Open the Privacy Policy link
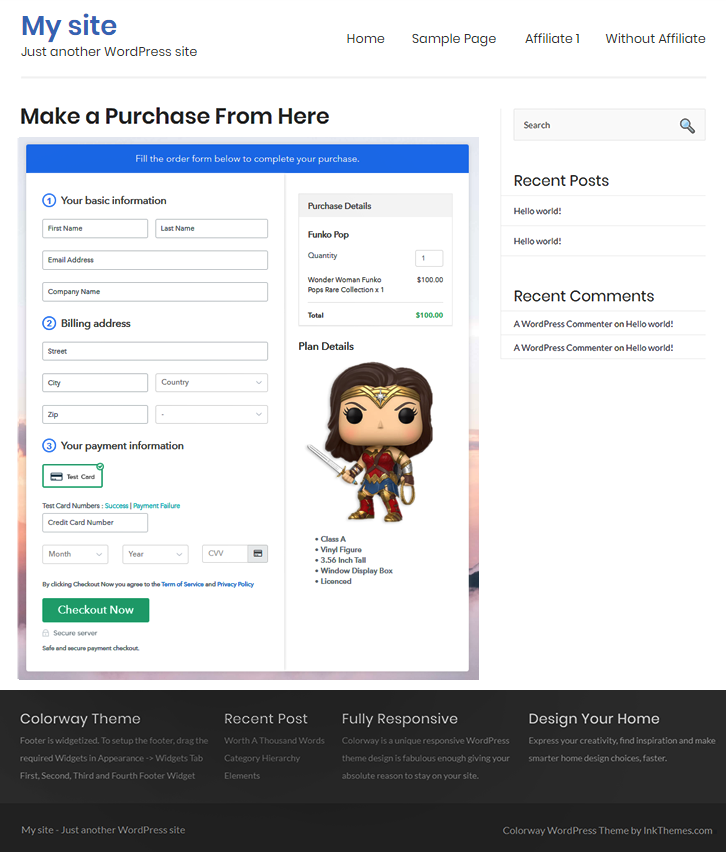Image resolution: width=726 pixels, height=852 pixels. (235, 584)
